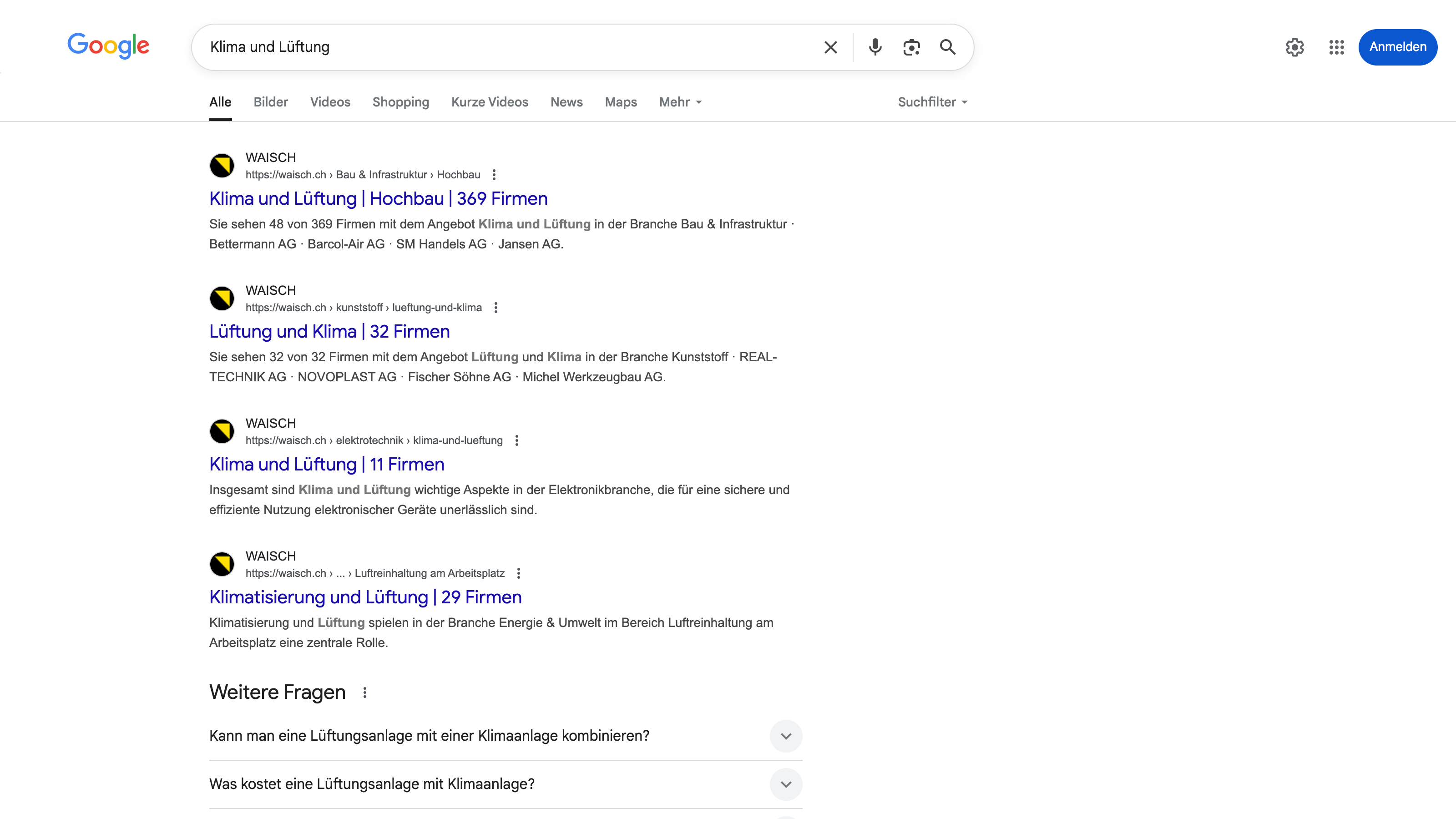Click snippet starting Klimatisierung und Lüftung spielen

pos(491,632)
